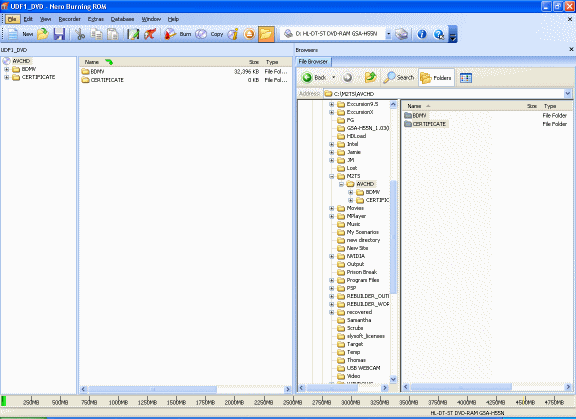The image size is (576, 419).
Task: Click the C:\M2TS\AVCHD address field
Action: 444,94
